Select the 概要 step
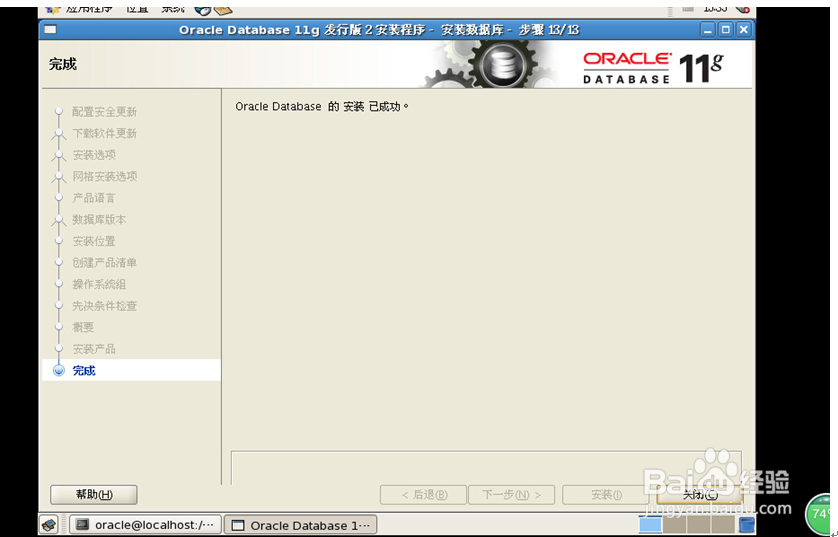 tap(83, 327)
